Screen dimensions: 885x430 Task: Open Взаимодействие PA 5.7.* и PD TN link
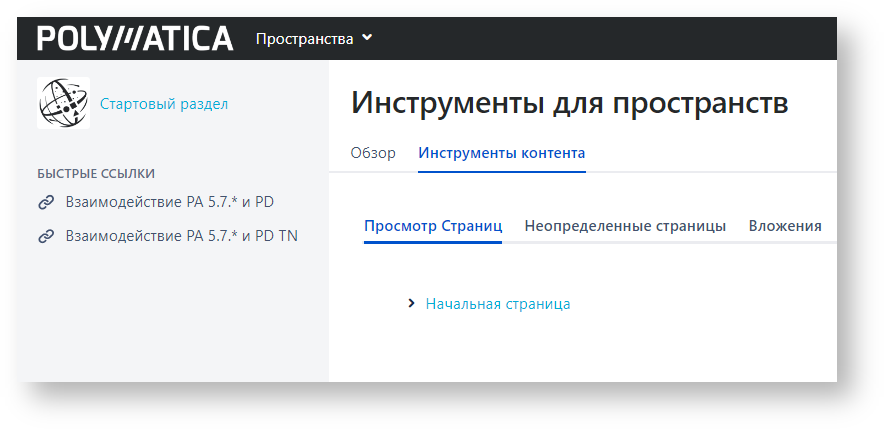(x=181, y=237)
